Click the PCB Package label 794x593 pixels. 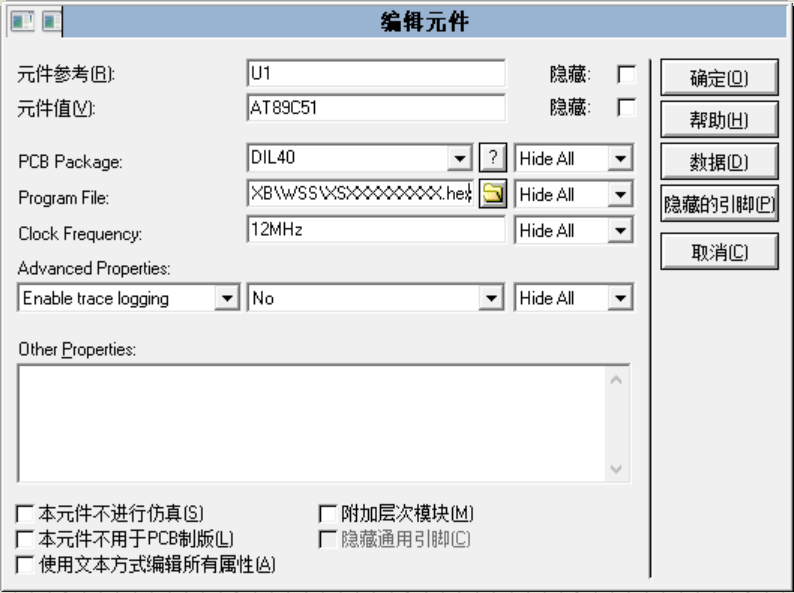[x=70, y=162]
